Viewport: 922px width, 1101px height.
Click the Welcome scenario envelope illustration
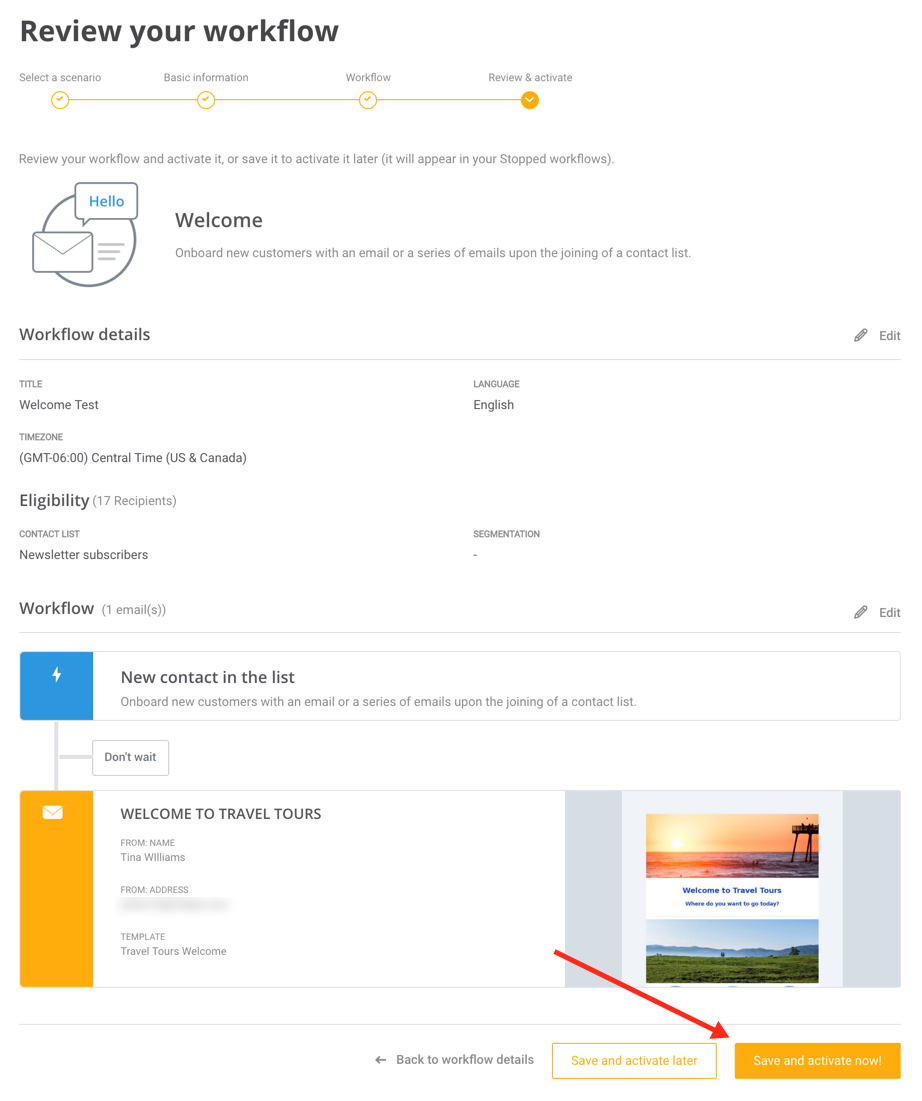coord(85,235)
